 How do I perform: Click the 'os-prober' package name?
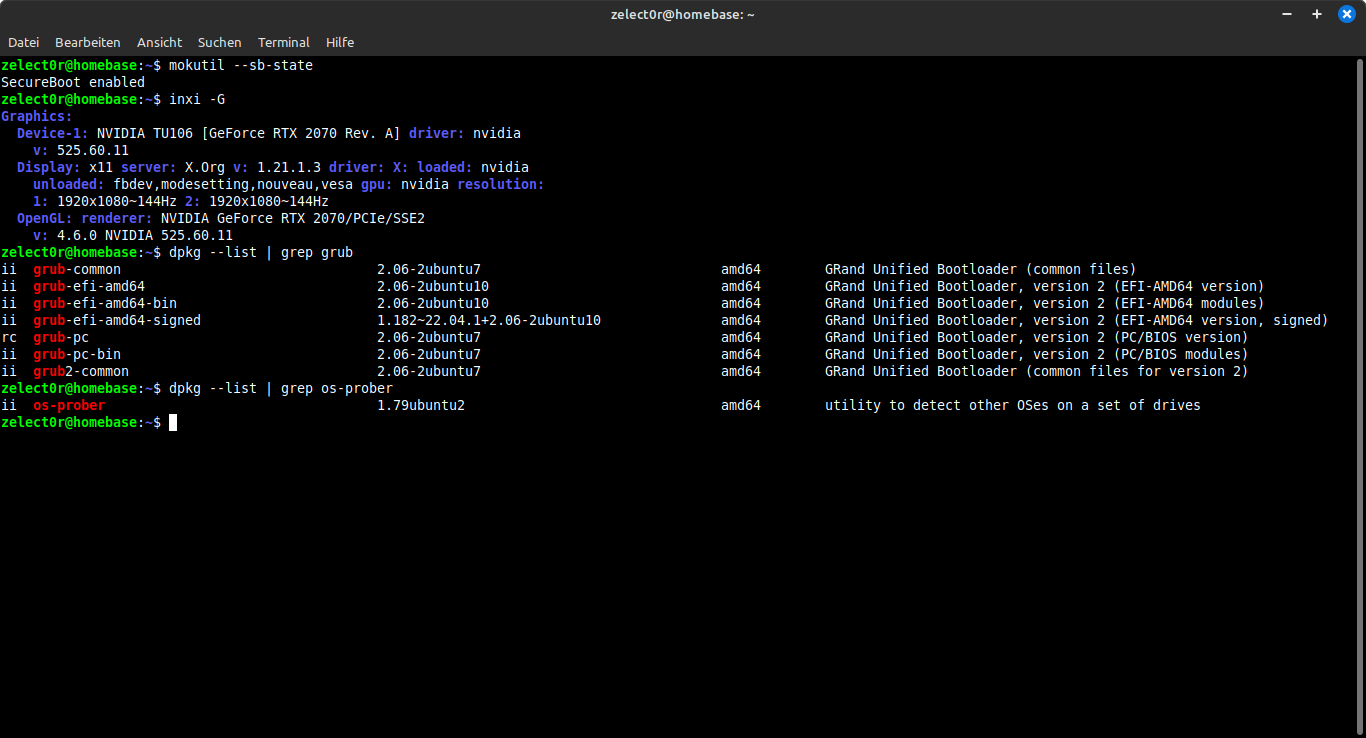point(69,405)
